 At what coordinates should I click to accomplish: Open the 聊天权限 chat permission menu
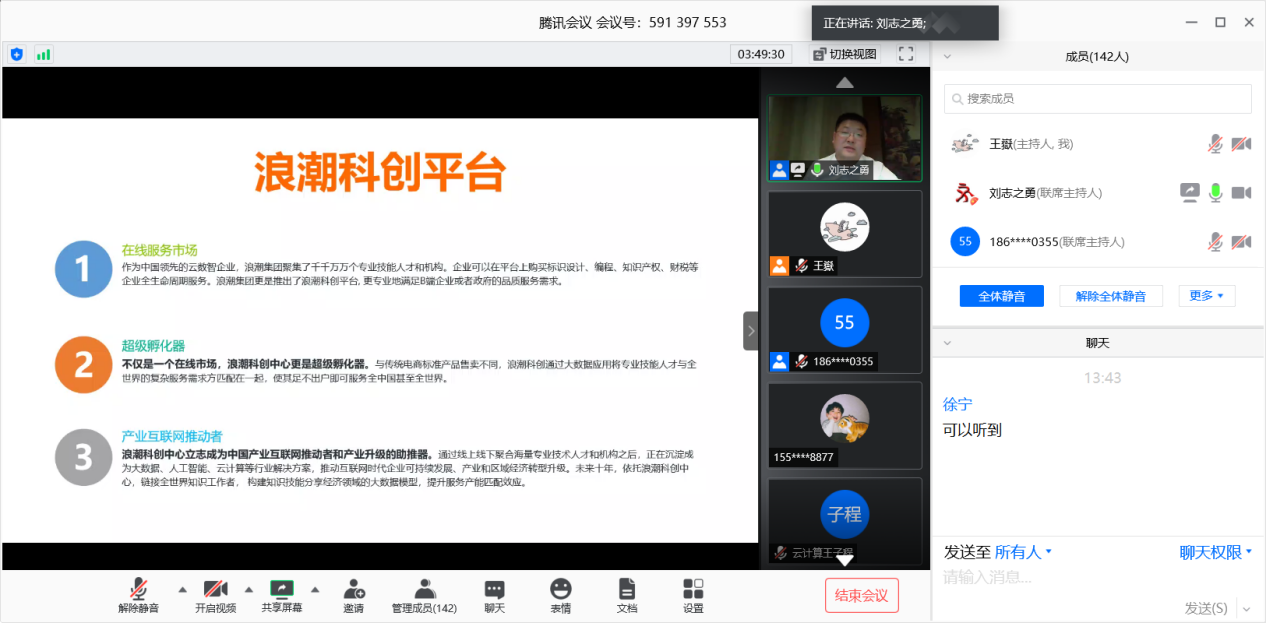pyautogui.click(x=1215, y=552)
